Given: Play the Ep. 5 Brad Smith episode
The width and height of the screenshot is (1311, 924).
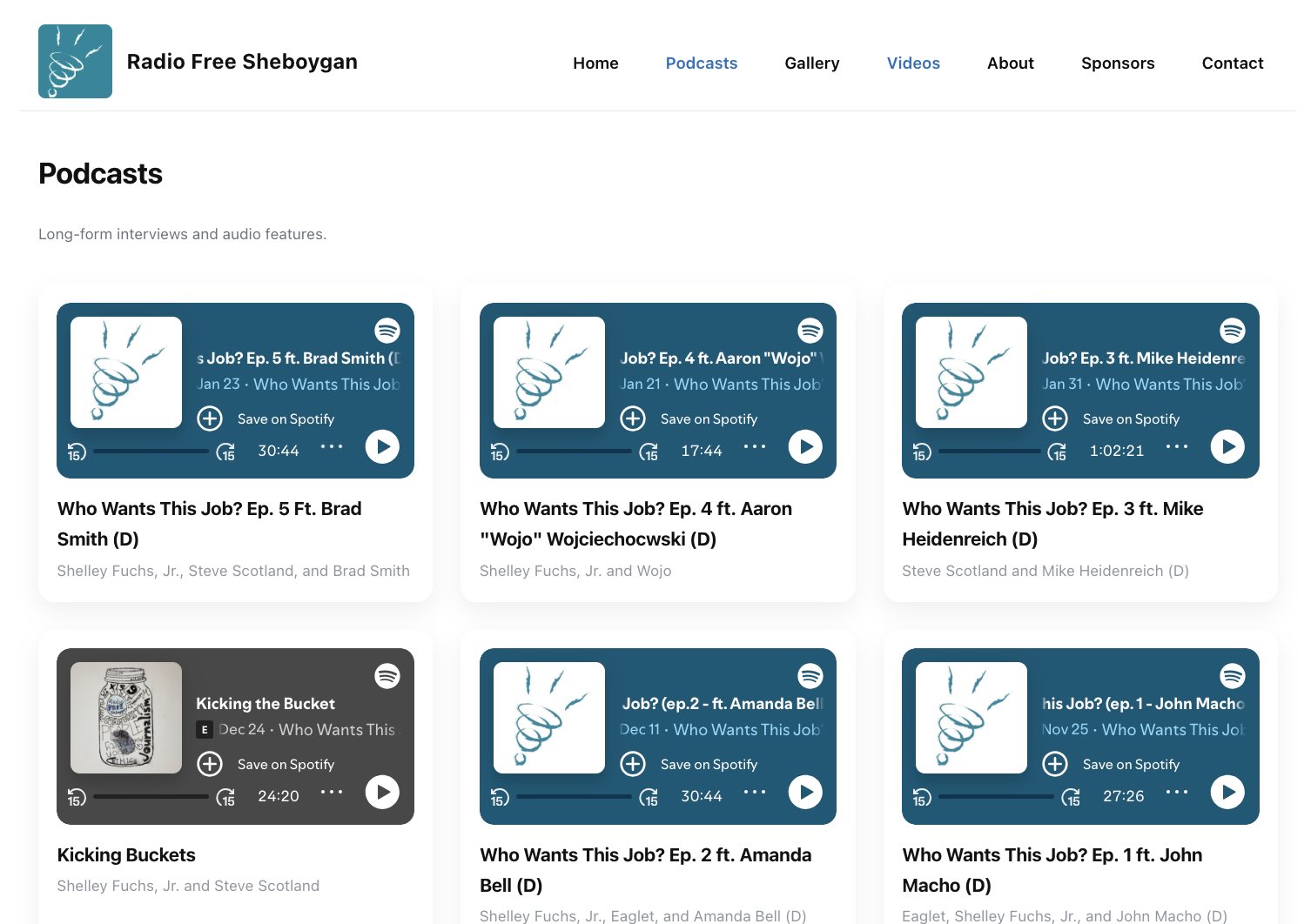Looking at the screenshot, I should point(382,447).
